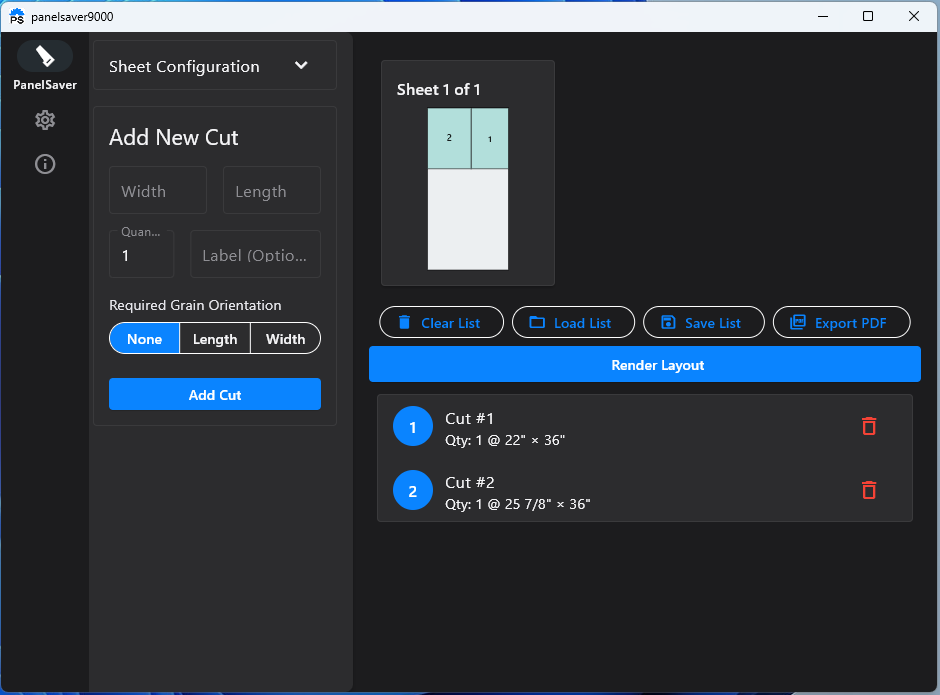Click the "Add New Cut" heading
This screenshot has width=940, height=695.
click(173, 137)
